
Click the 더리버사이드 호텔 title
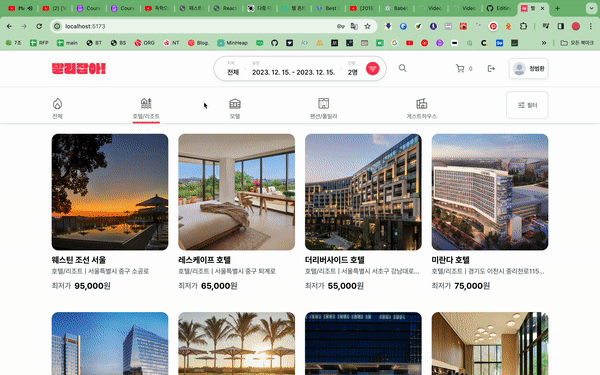(334, 260)
